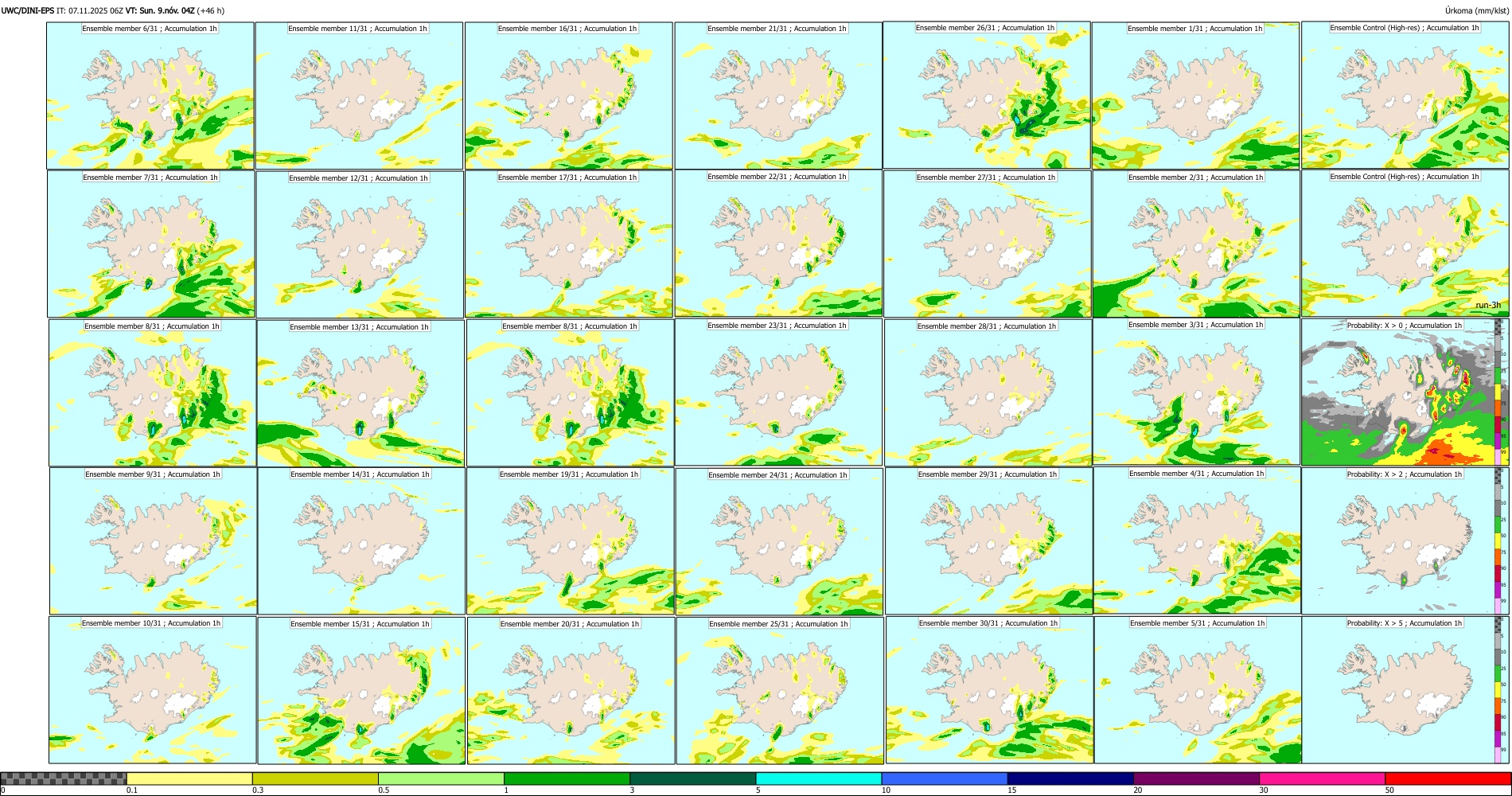Open Ensemble member 27/31 map panel

pyautogui.click(x=987, y=244)
